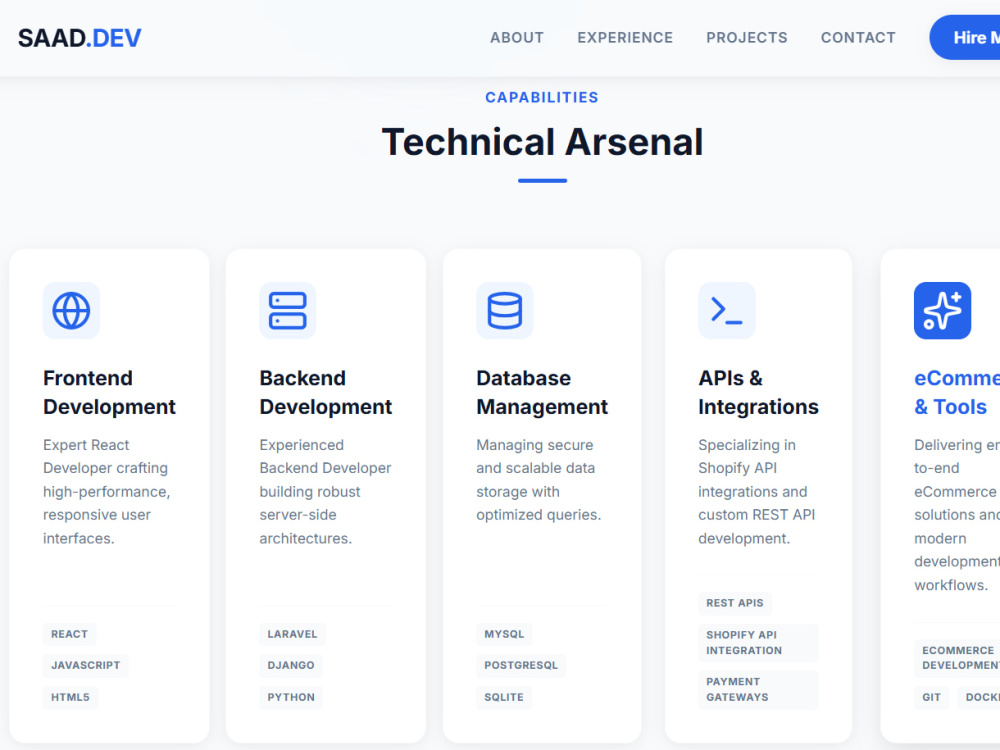Click the SHOPIFY API INTEGRATION tag
The image size is (1000, 750).
pyautogui.click(x=758, y=642)
